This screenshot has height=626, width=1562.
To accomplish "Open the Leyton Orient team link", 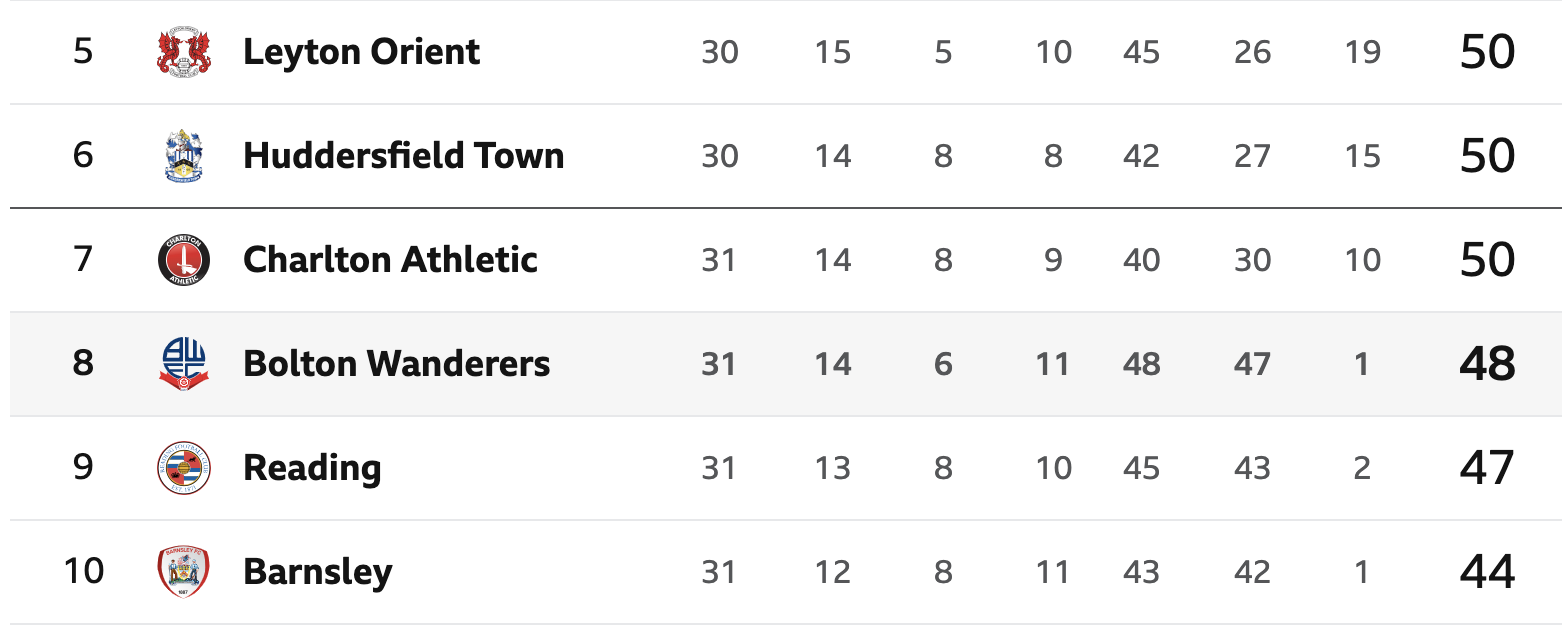I will coord(361,52).
